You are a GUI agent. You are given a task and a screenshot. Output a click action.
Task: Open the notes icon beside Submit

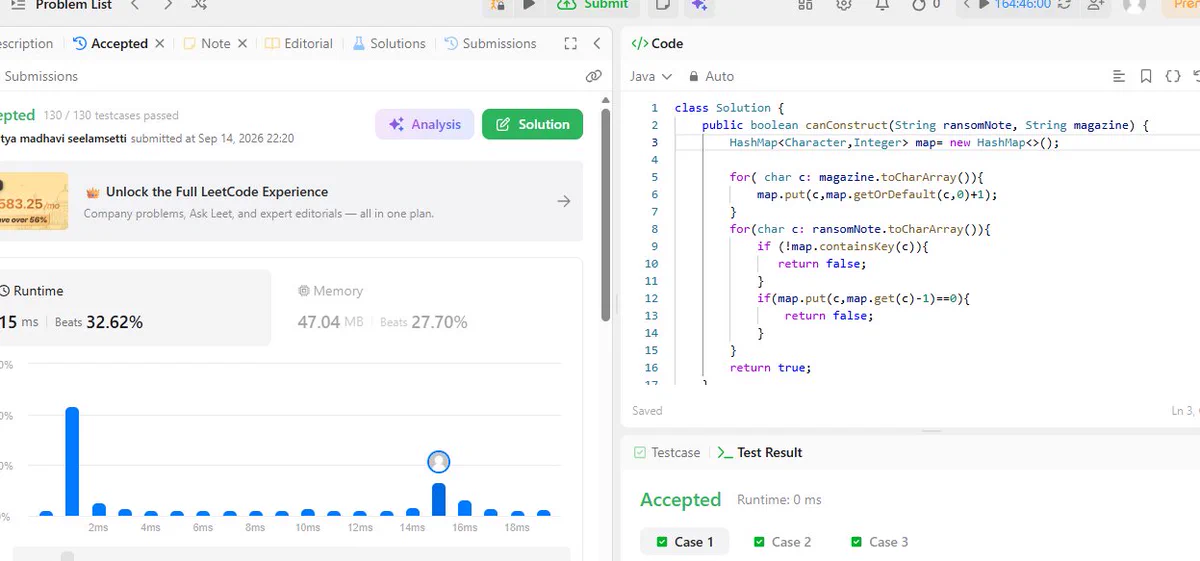[662, 5]
